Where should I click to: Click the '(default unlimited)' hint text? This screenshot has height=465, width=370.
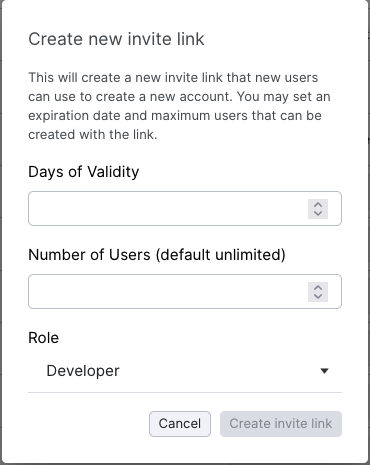220,255
